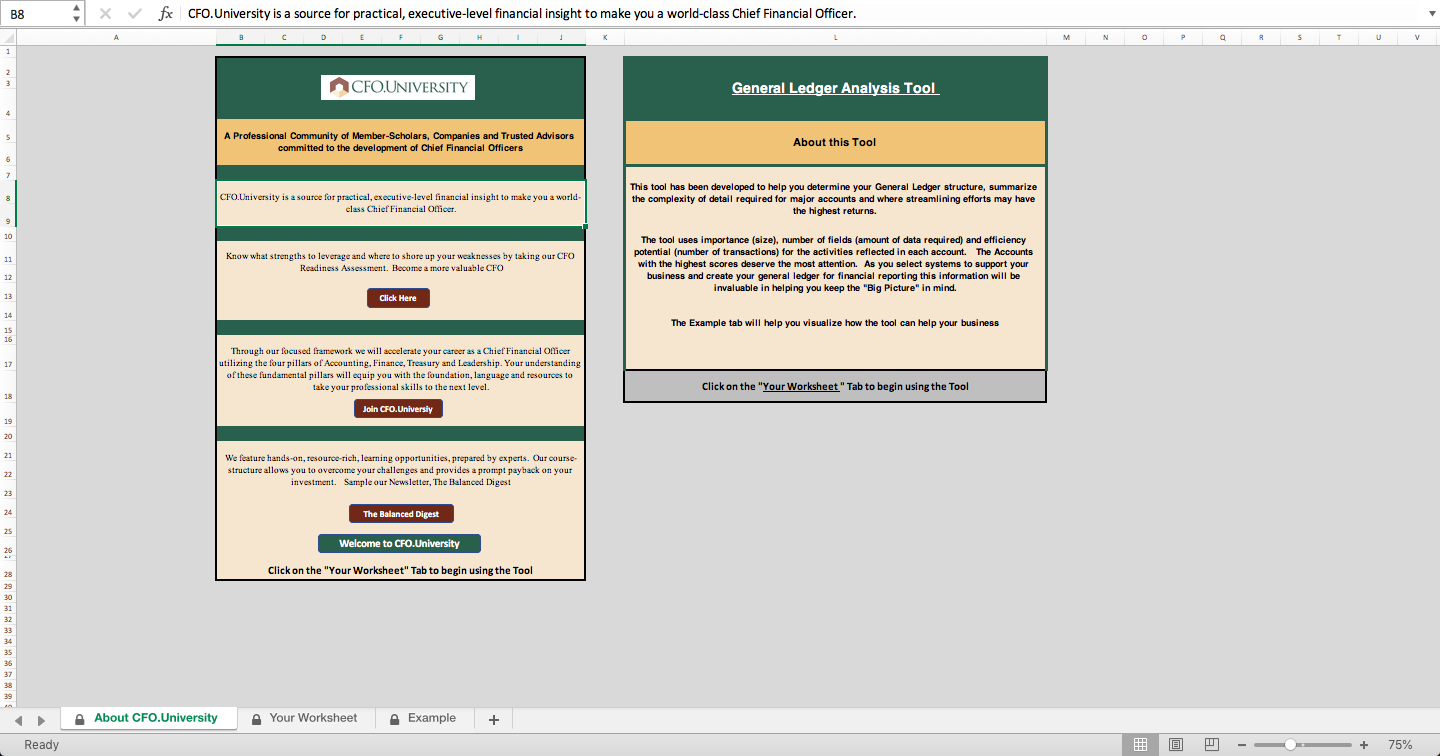Add a new sheet with the plus button
Image resolution: width=1440 pixels, height=756 pixels.
pyautogui.click(x=493, y=719)
